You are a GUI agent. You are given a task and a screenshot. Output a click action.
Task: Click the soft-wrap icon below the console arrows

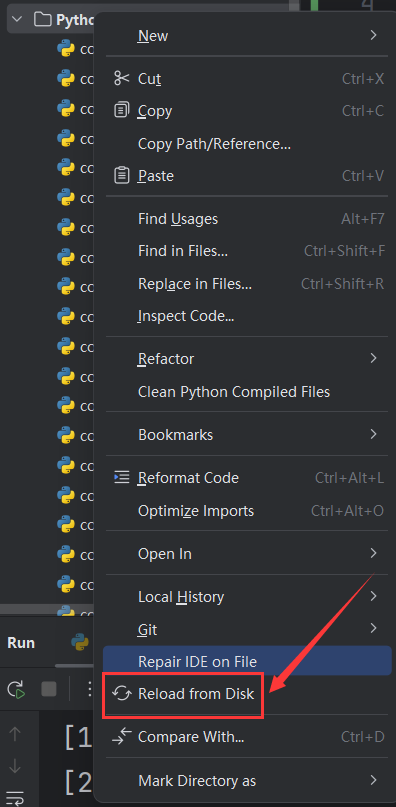coord(15,798)
